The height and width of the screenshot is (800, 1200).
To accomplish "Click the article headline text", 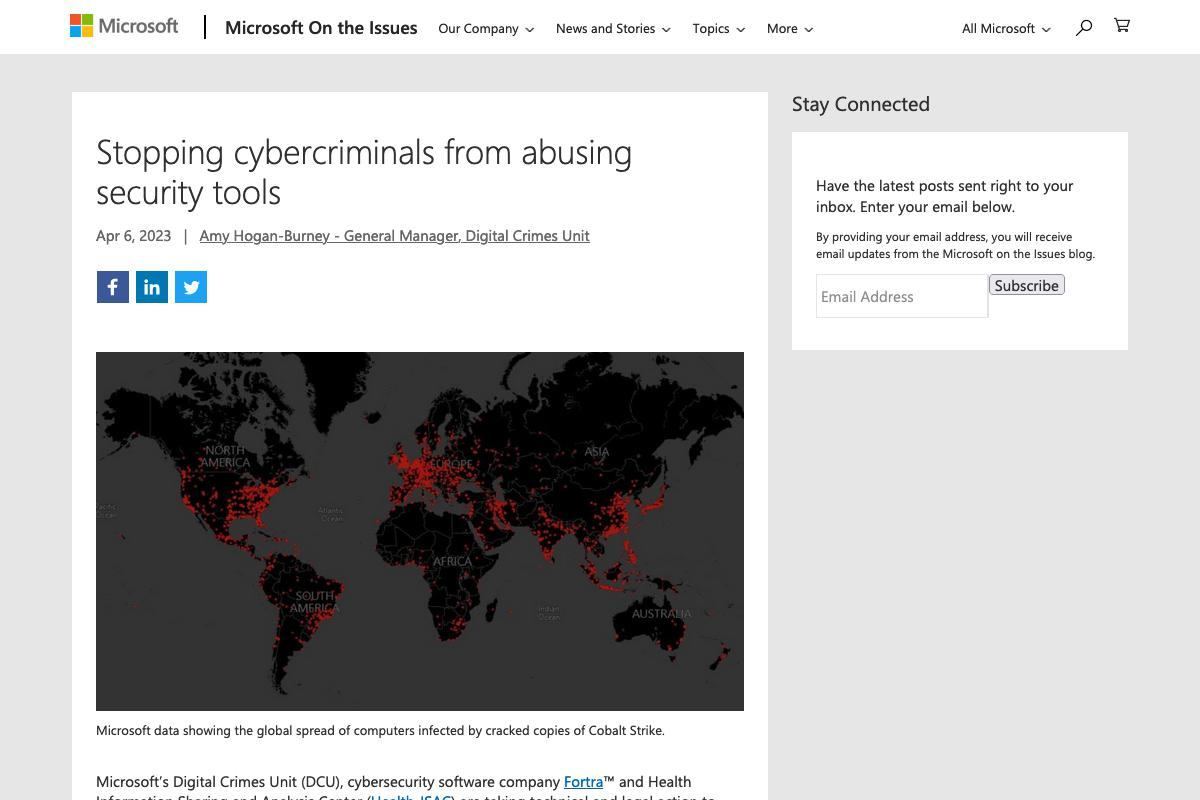I will (x=364, y=171).
